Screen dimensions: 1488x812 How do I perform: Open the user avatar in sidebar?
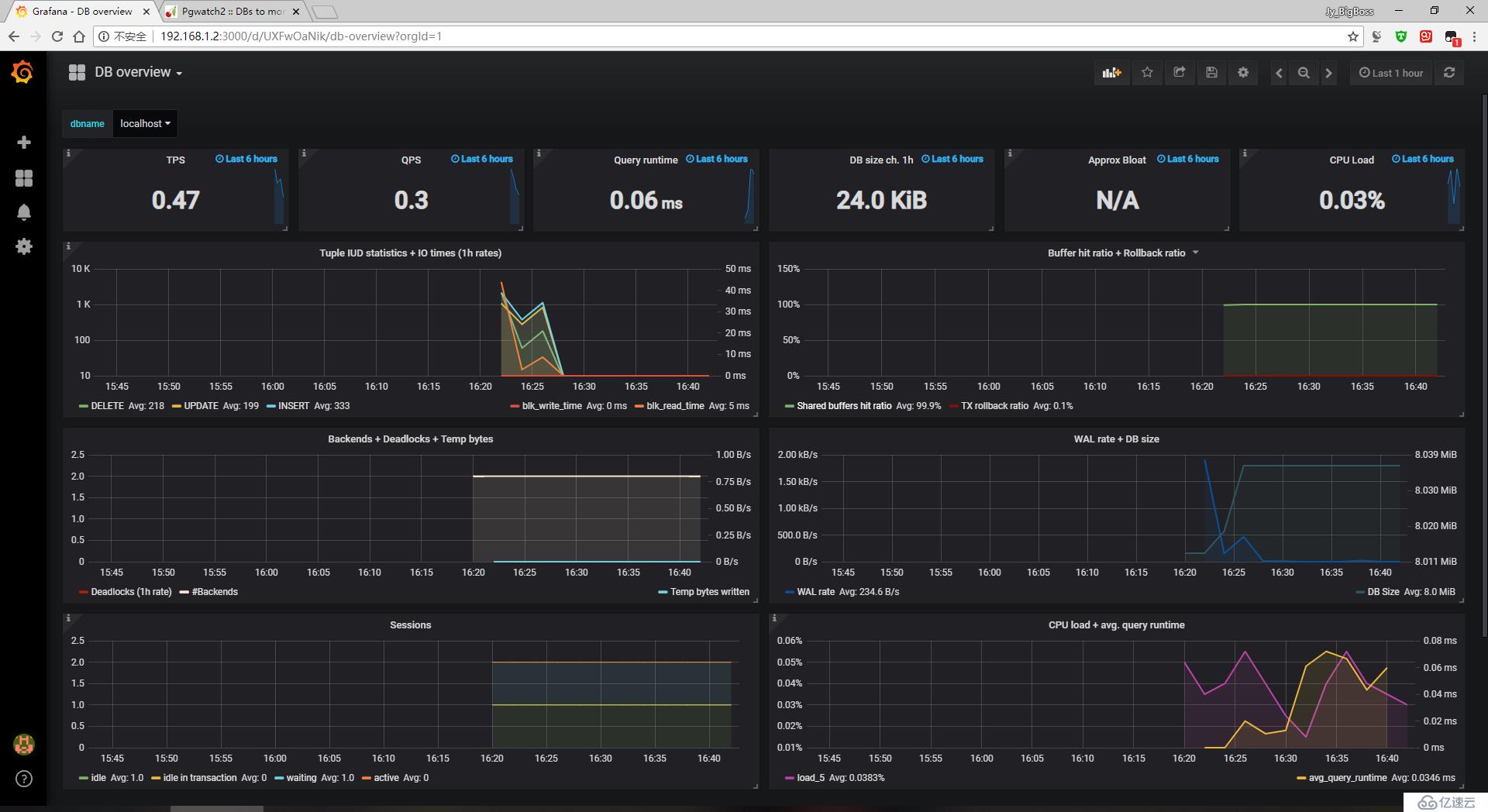pyautogui.click(x=24, y=745)
